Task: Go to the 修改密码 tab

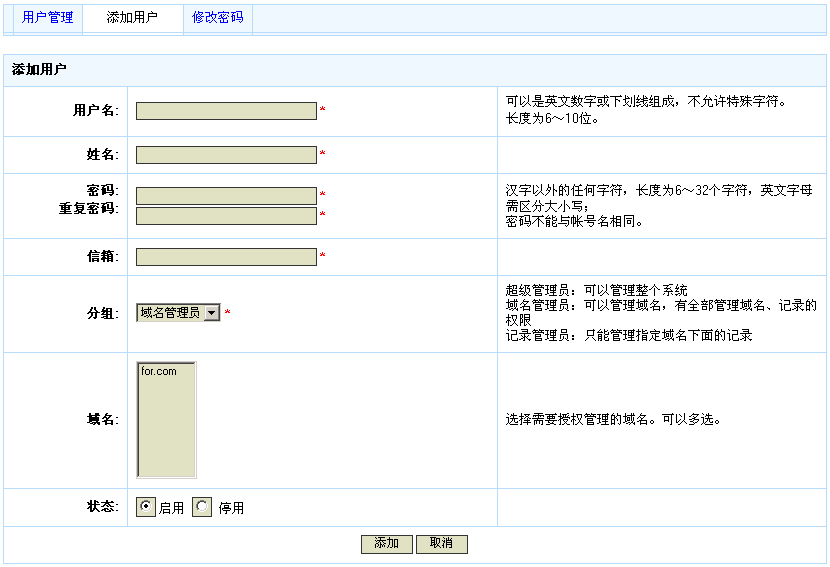Action: (x=217, y=18)
